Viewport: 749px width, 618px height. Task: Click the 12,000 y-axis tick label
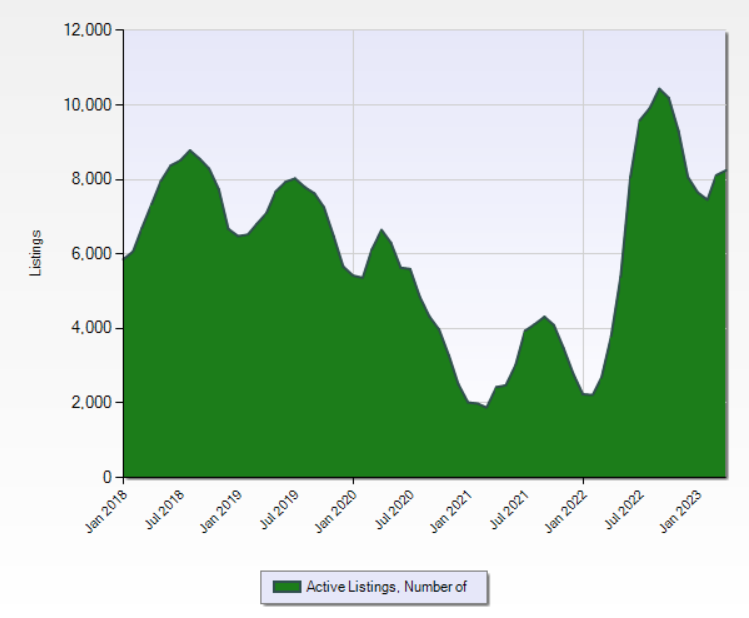tap(87, 30)
